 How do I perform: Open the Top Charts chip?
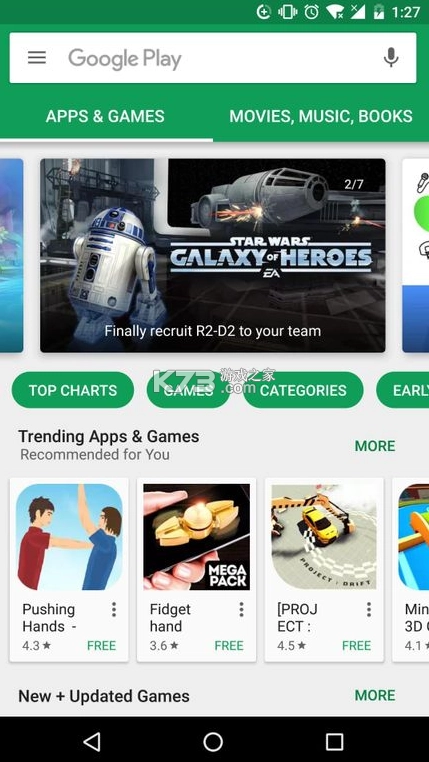(73, 390)
